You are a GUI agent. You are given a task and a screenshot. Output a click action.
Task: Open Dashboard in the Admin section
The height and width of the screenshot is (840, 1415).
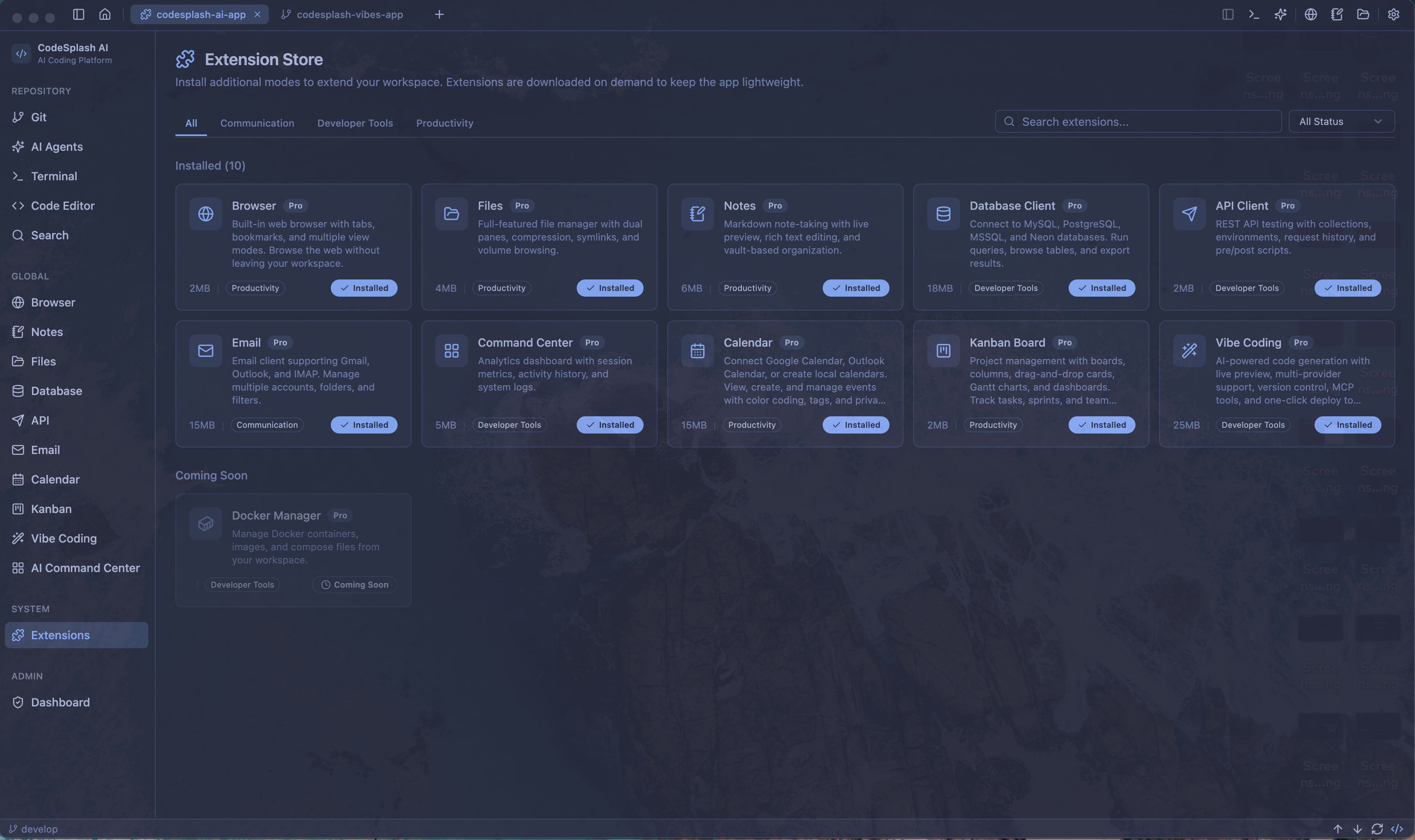pyautogui.click(x=60, y=702)
